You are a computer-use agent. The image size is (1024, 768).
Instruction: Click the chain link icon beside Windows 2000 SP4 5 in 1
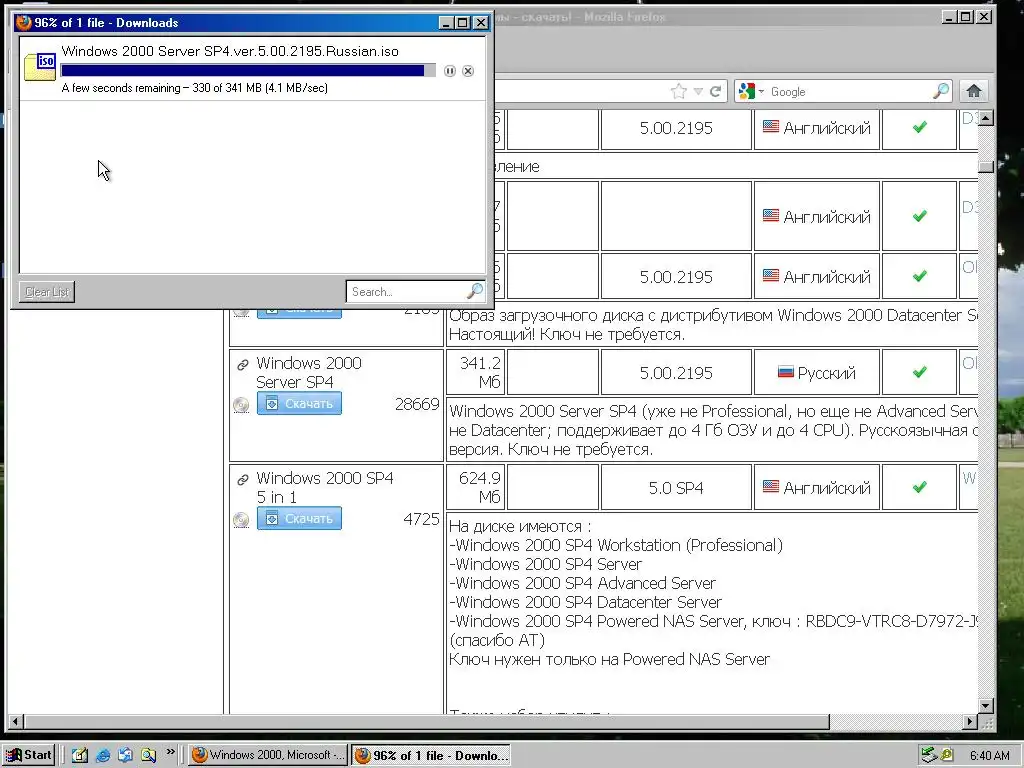pos(242,479)
